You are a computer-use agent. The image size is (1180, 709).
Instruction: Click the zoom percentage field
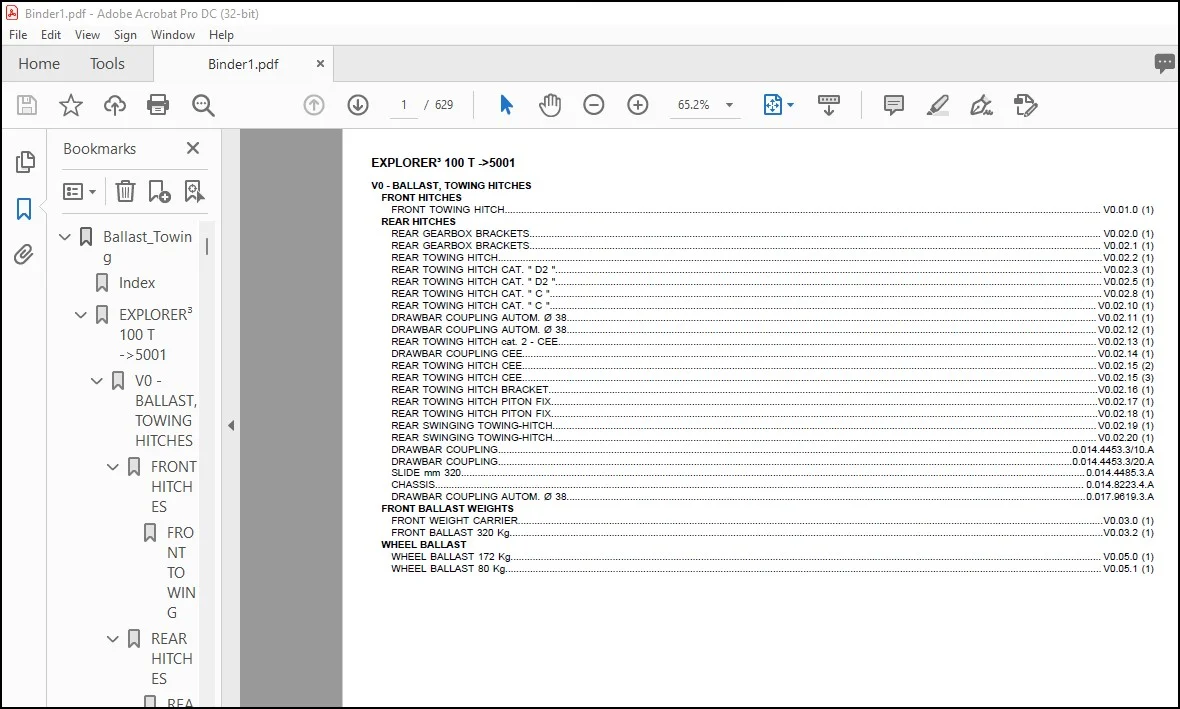click(694, 105)
